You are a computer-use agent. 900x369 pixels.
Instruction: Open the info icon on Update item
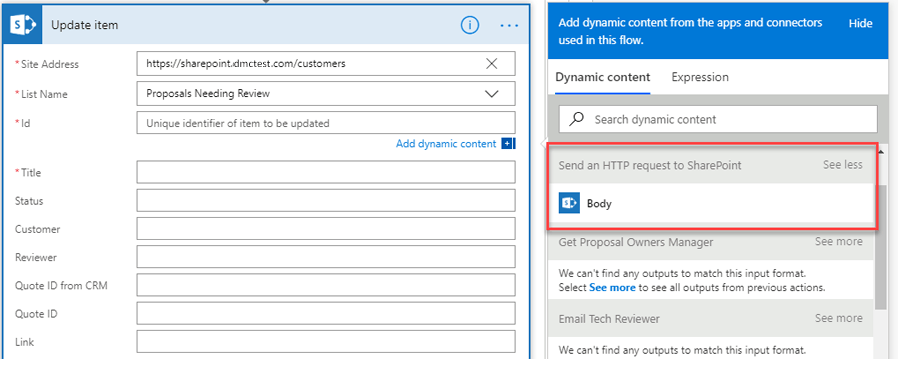[x=470, y=25]
